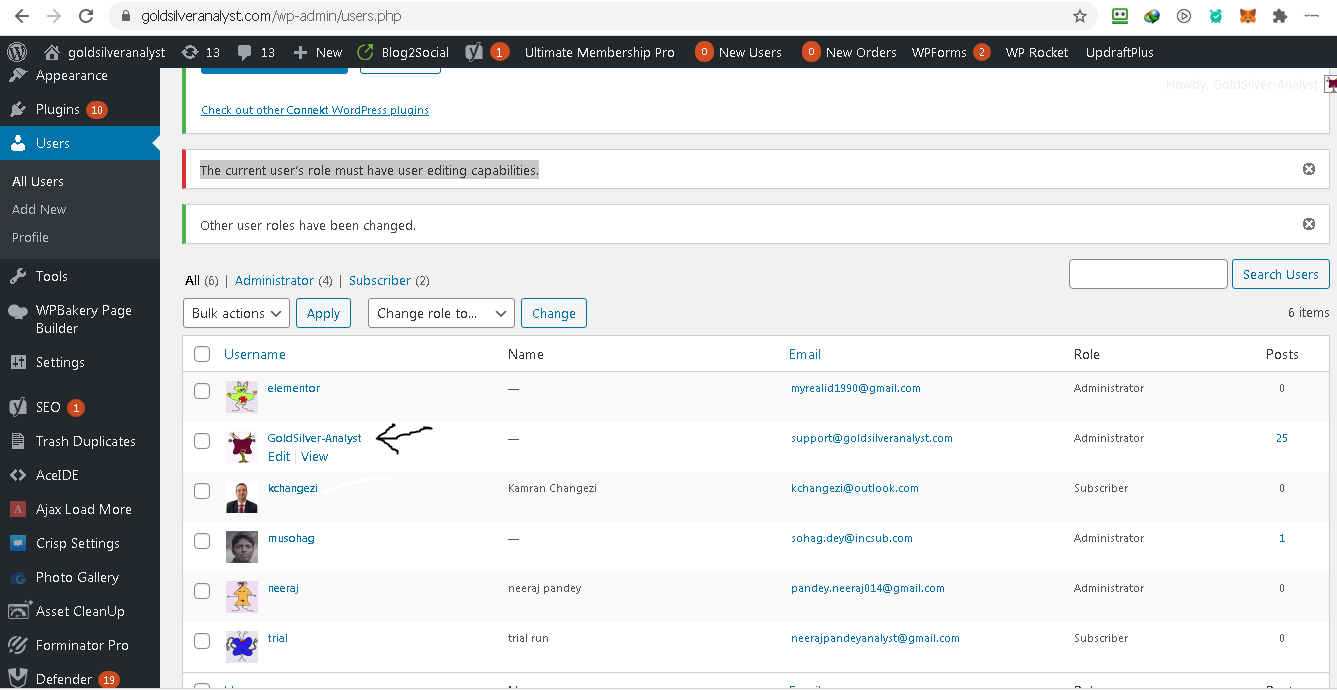
Task: Click Edit under GoldSilver-Analyst
Action: 279,456
